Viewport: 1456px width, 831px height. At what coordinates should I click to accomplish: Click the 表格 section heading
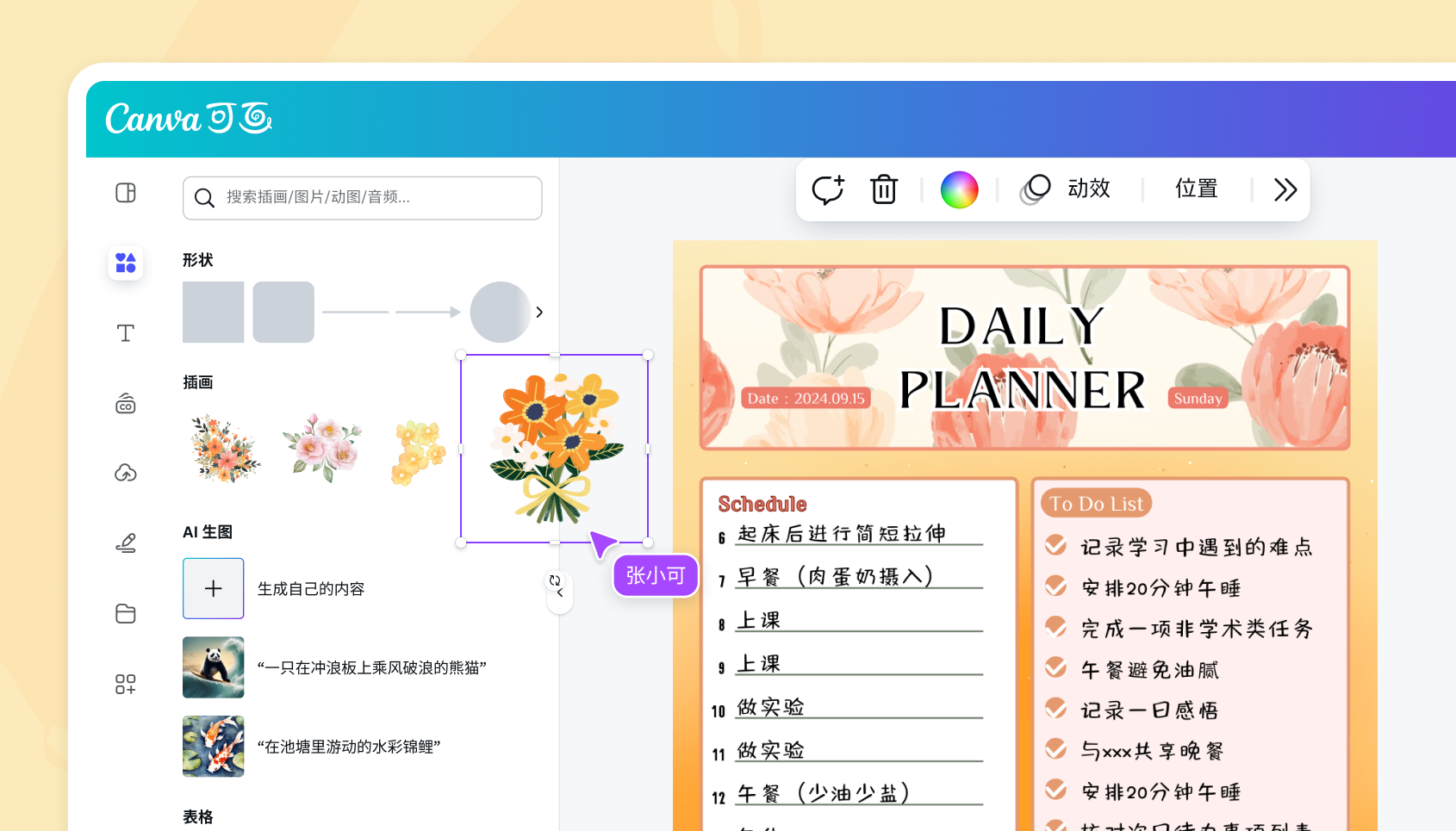click(197, 816)
